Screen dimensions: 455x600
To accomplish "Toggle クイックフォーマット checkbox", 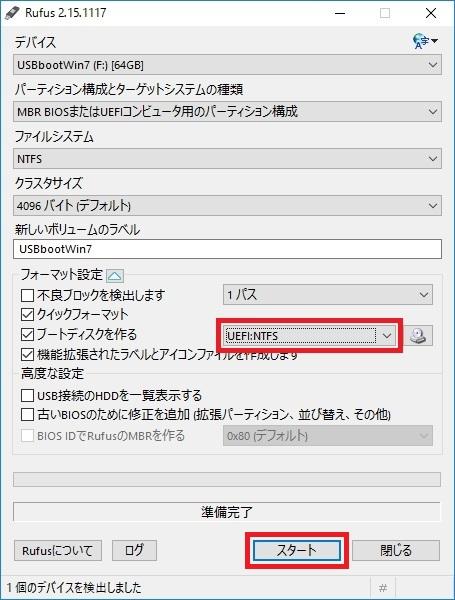I will tap(27, 315).
